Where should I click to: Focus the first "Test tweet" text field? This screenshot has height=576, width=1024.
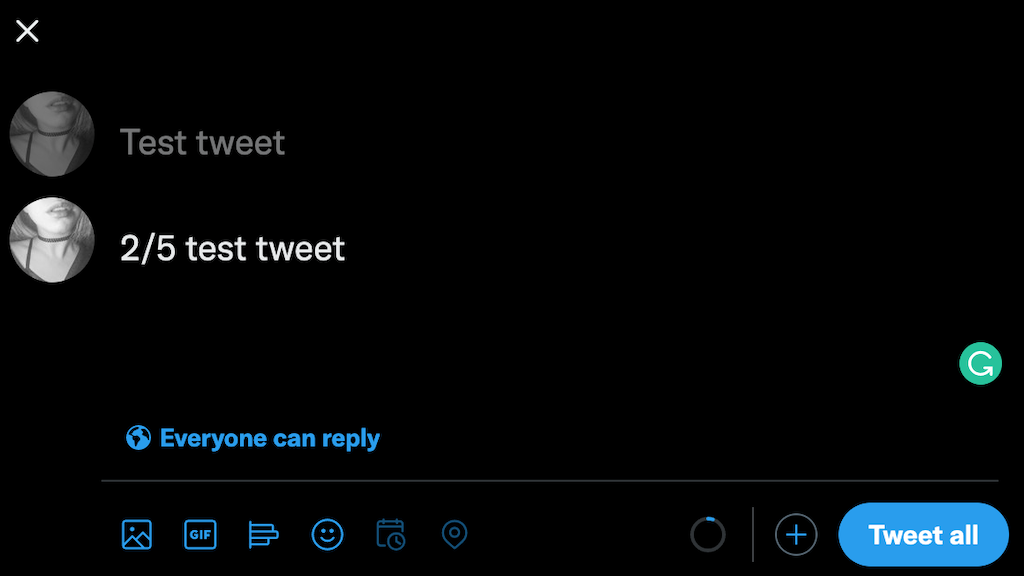pos(203,143)
